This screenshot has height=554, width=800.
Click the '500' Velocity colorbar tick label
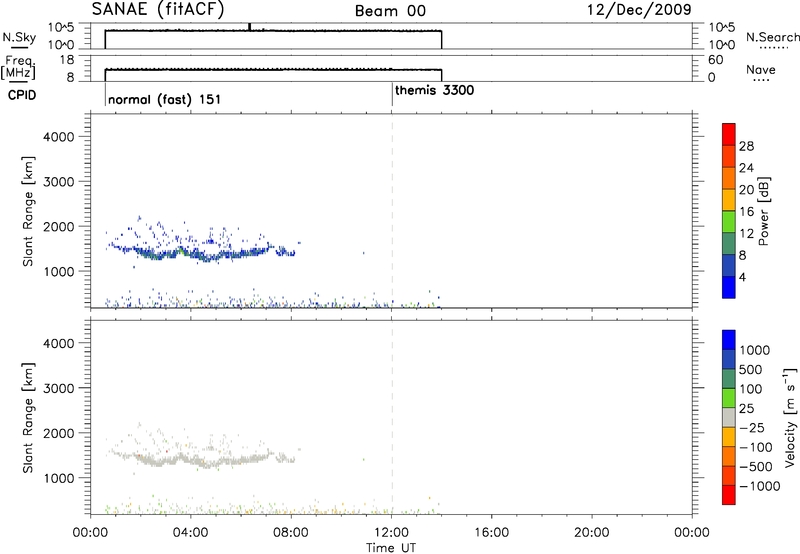751,369
